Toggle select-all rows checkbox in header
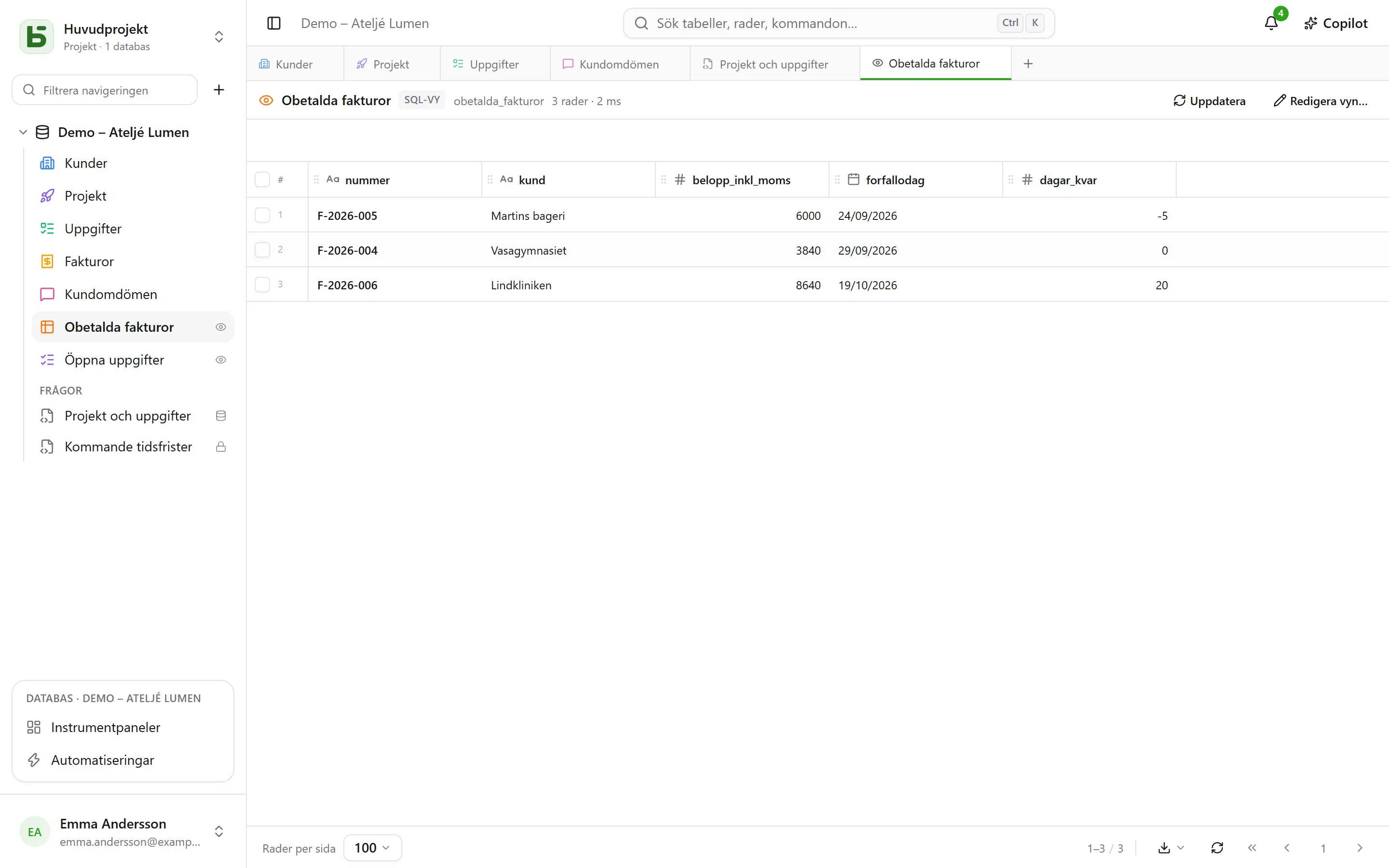Viewport: 1389px width, 868px height. (262, 180)
